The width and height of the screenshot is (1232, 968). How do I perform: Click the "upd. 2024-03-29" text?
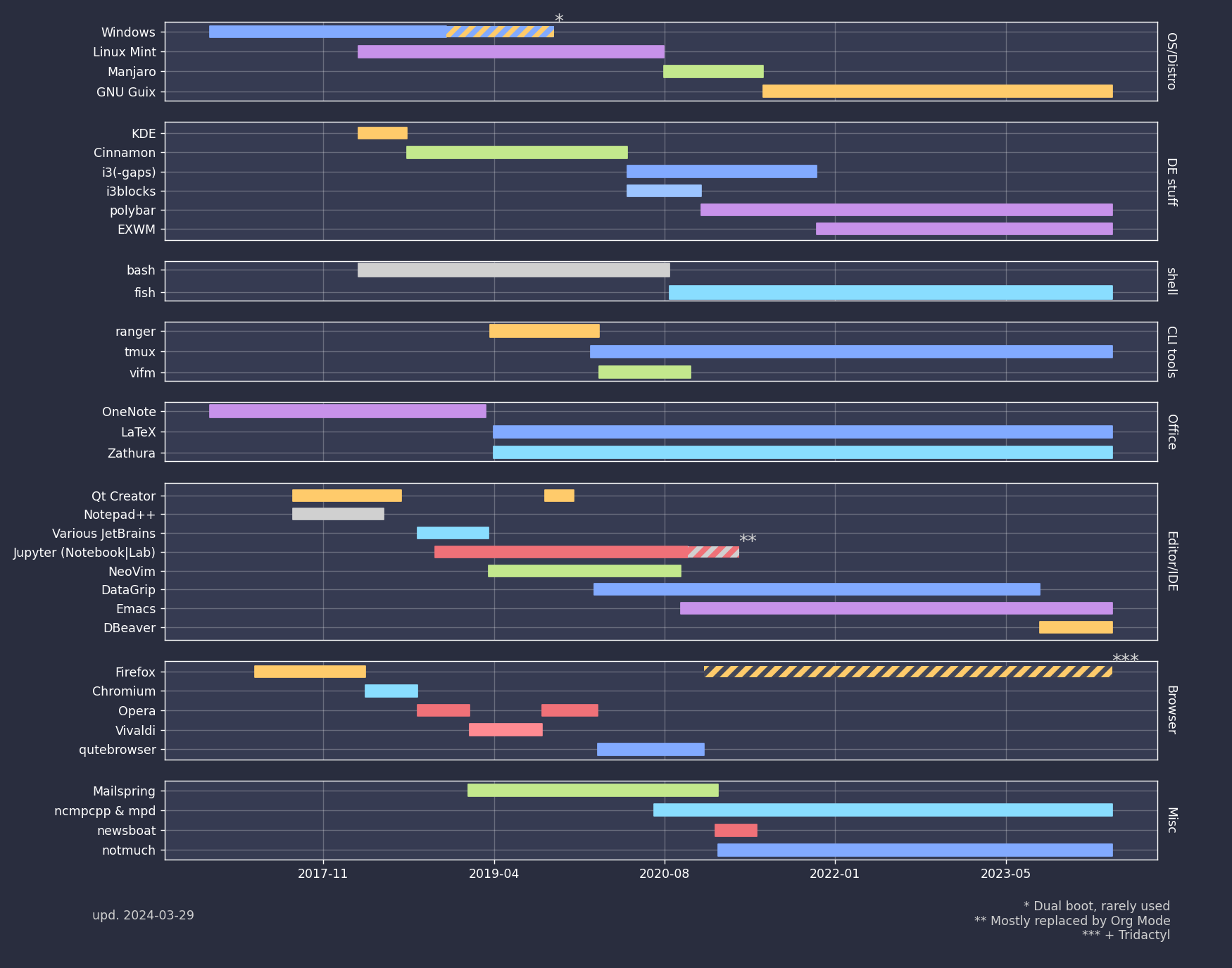tap(143, 915)
